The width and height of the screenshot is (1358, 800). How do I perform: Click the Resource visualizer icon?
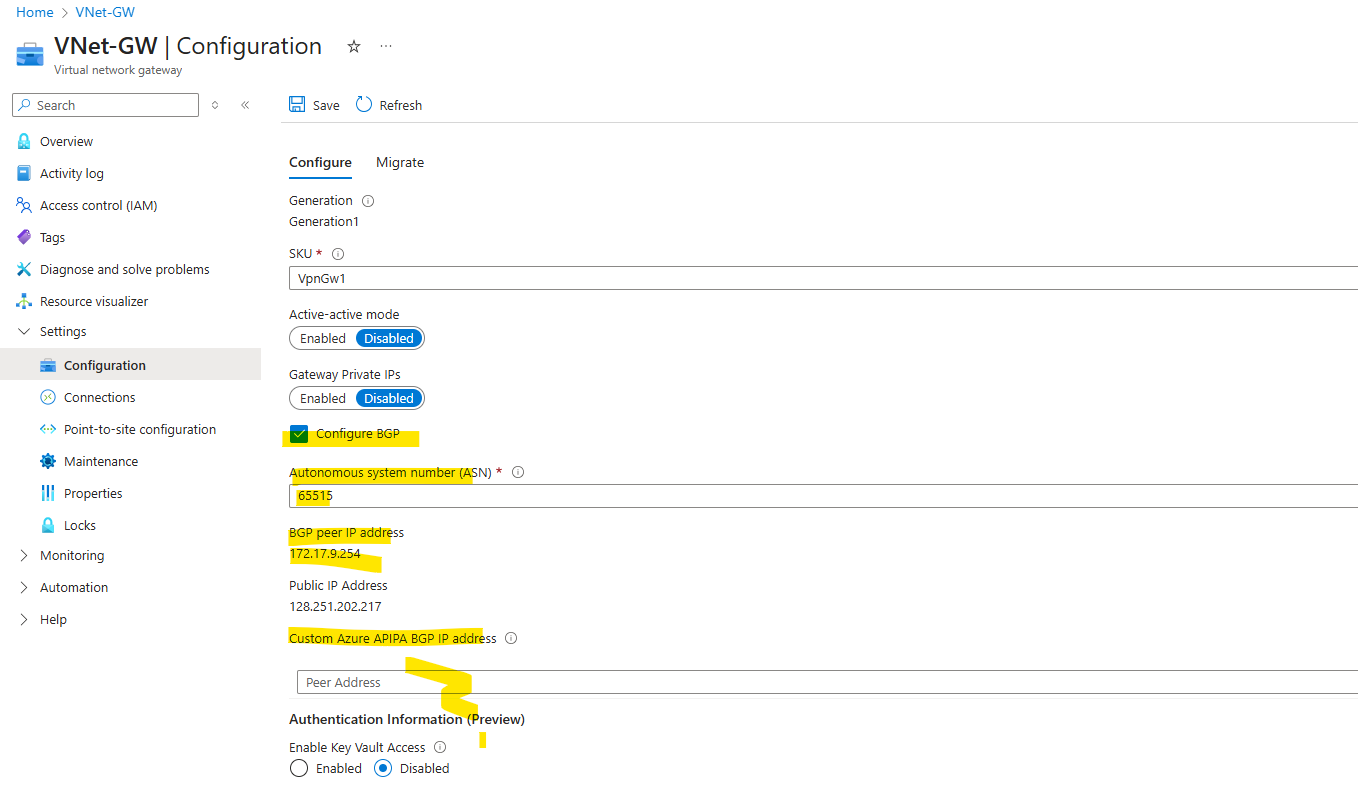click(x=24, y=302)
